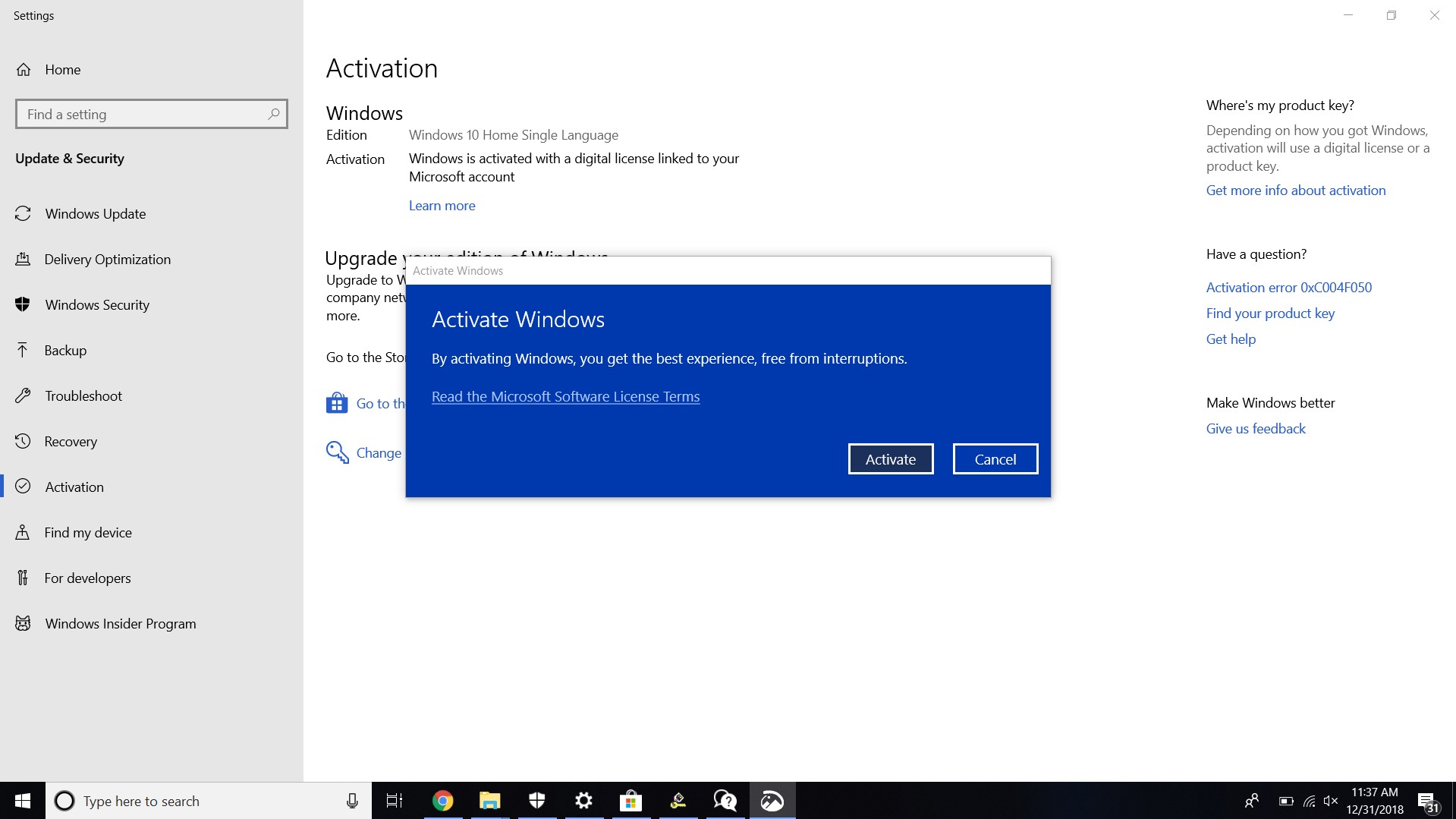Screen dimensions: 1456x819
Task: Open the Recovery page
Action: click(x=152, y=441)
